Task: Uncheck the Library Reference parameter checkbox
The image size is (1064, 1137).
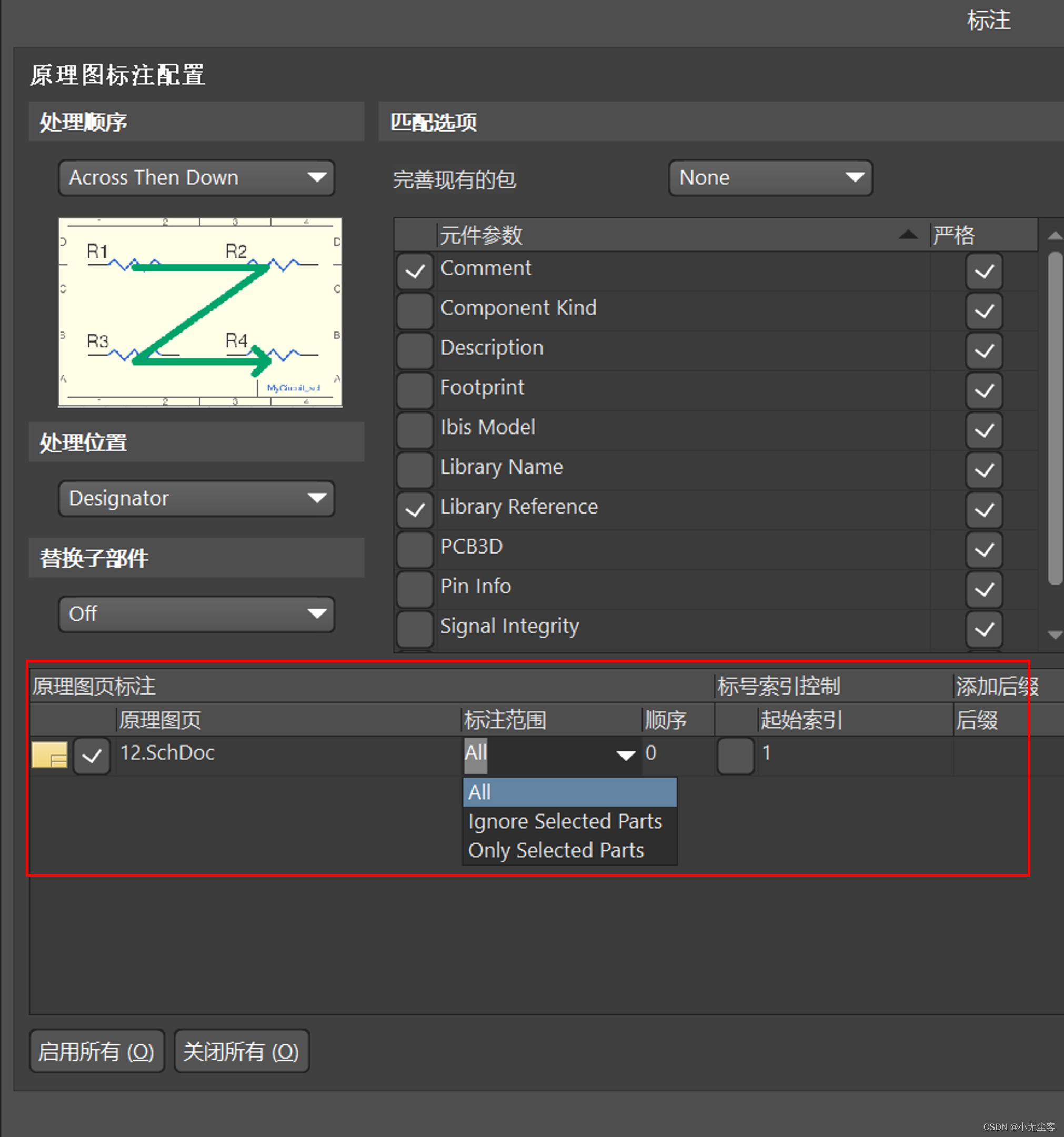Action: (x=414, y=509)
